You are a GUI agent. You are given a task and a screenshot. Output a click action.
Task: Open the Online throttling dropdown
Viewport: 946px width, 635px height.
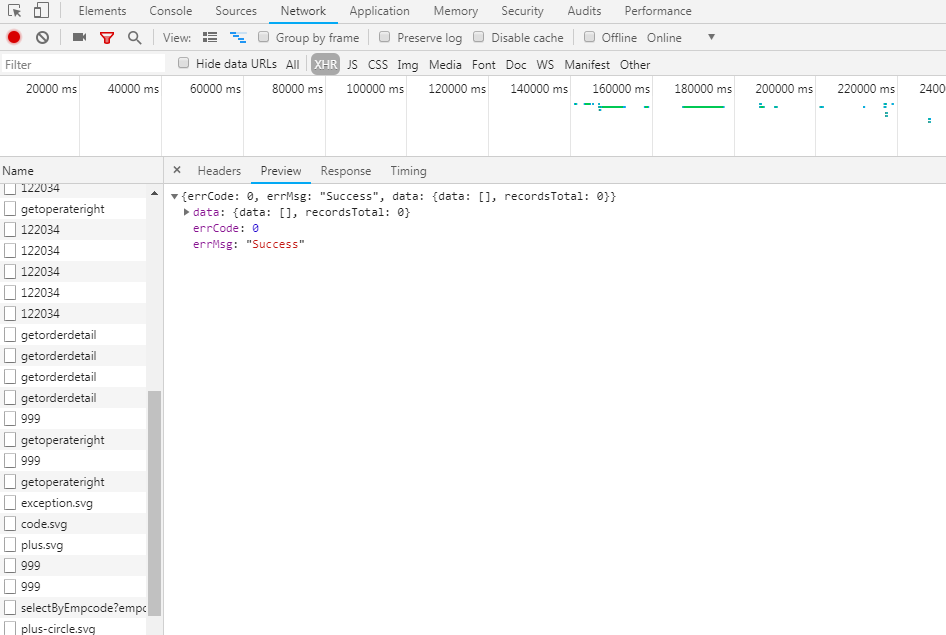click(x=681, y=37)
